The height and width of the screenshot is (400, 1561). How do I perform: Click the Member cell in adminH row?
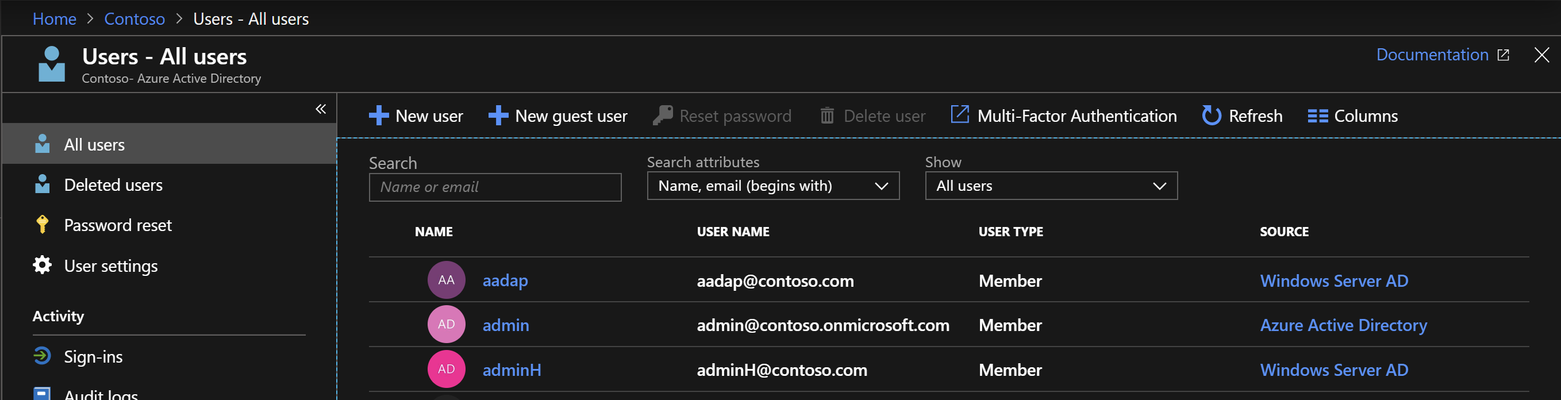[x=1010, y=370]
